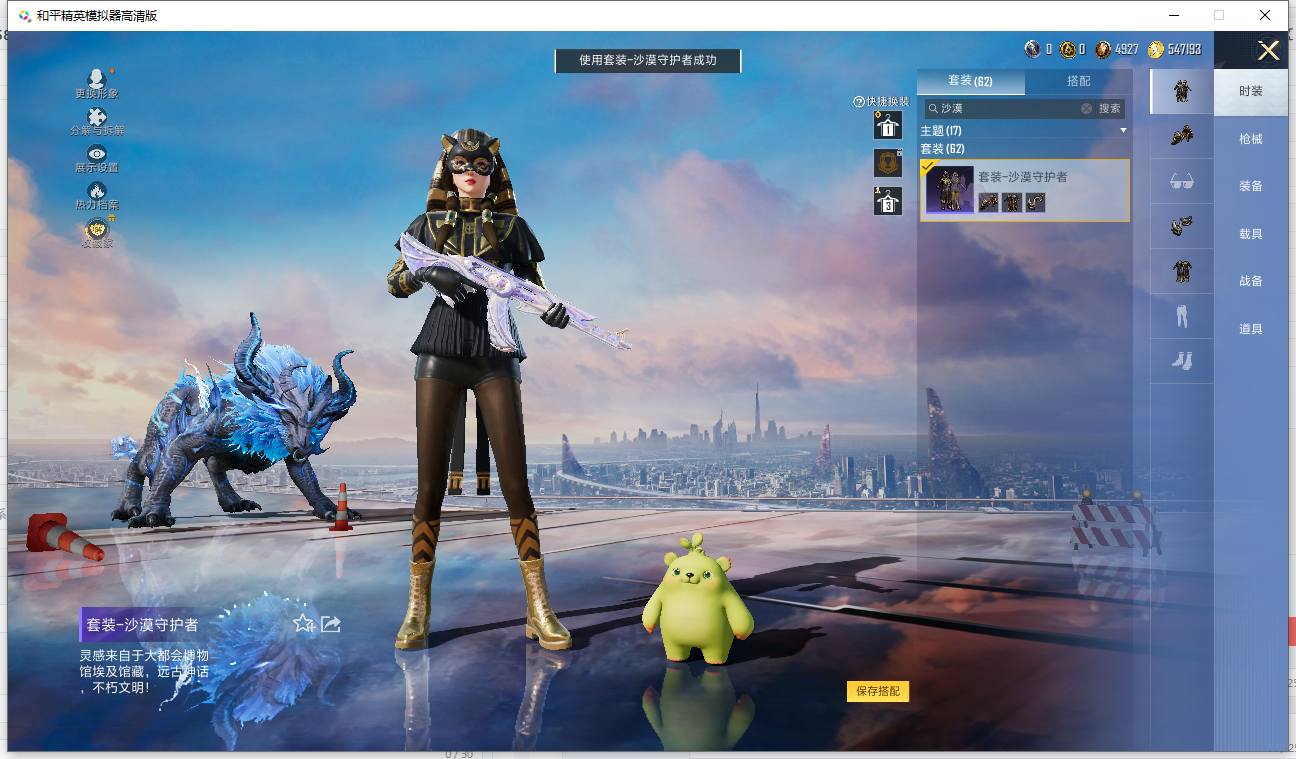
Task: Click the 快捷换装 help question mark
Action: pyautogui.click(x=858, y=102)
